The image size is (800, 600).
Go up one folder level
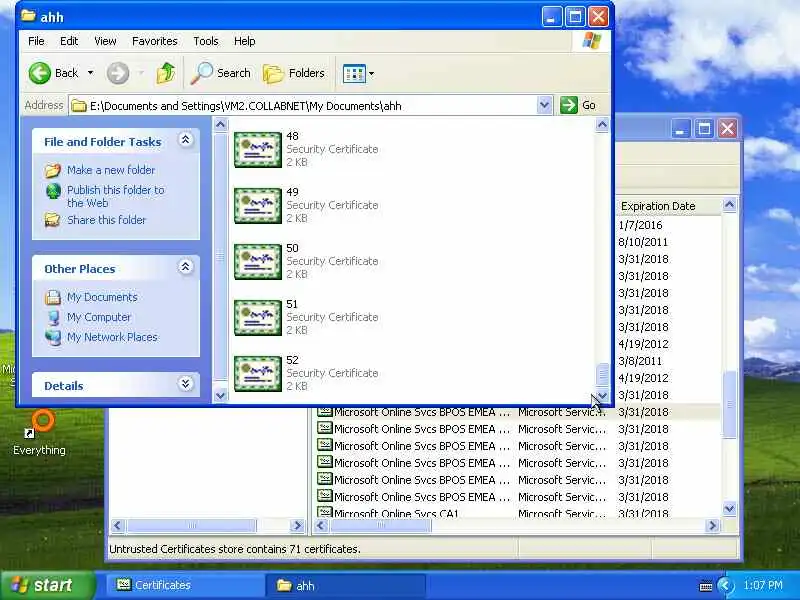(166, 73)
